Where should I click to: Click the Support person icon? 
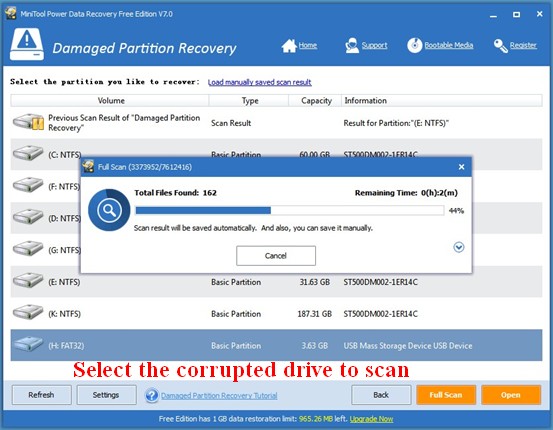pyautogui.click(x=352, y=46)
